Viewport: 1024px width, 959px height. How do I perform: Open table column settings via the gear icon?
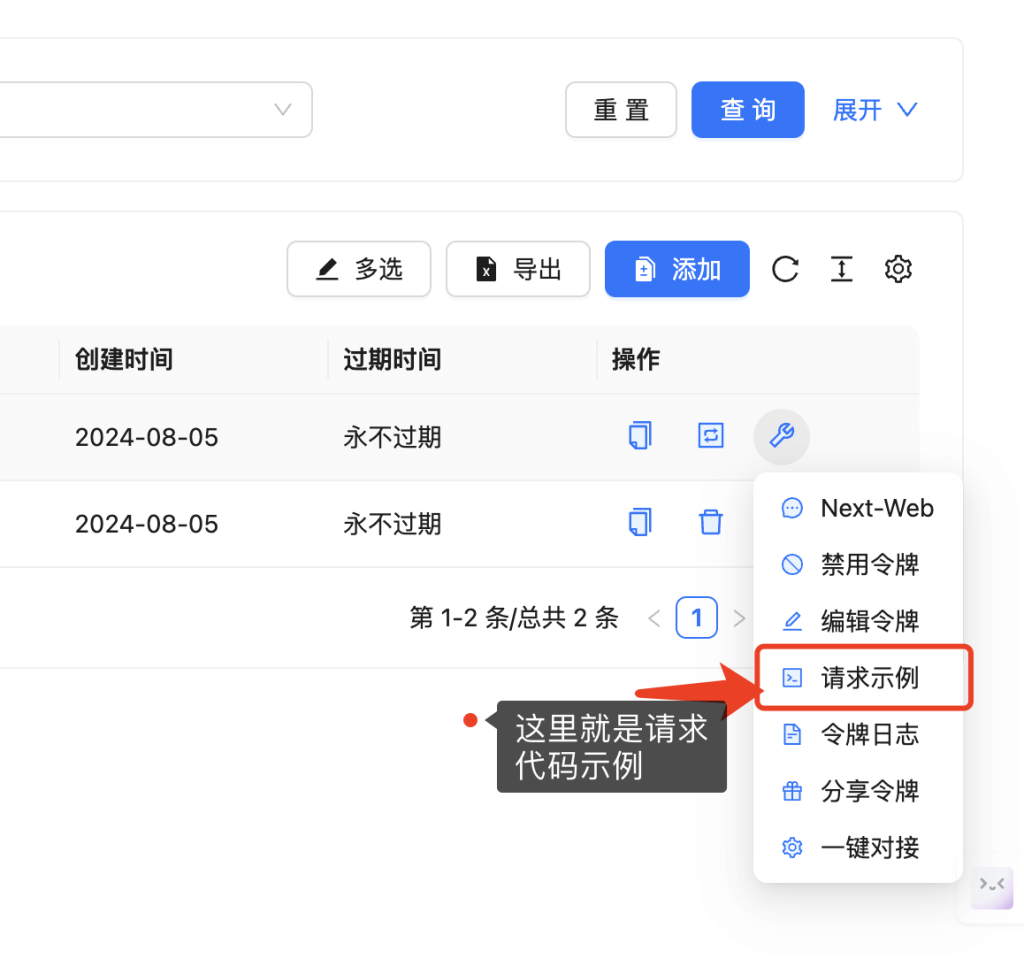[898, 269]
